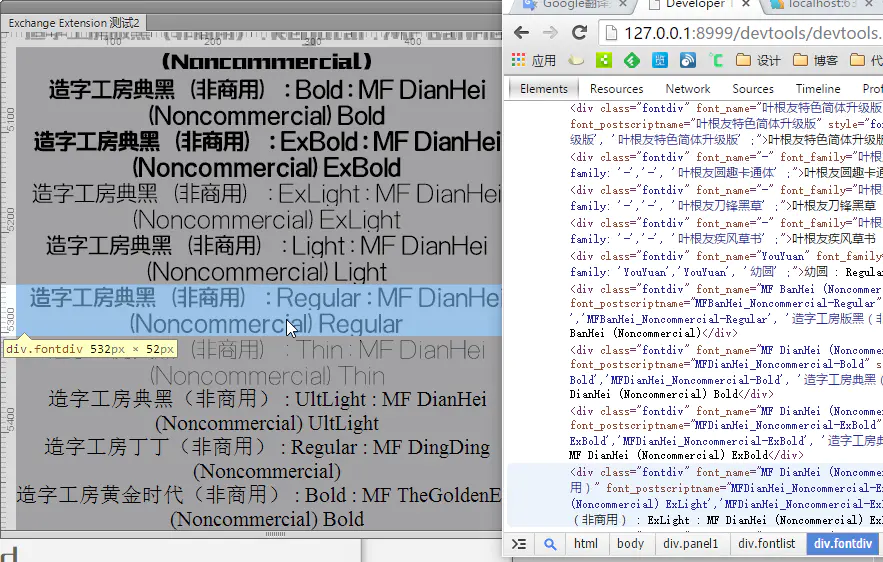This screenshot has width=883, height=562.
Task: Open the Elements DevTools panel
Action: [543, 88]
